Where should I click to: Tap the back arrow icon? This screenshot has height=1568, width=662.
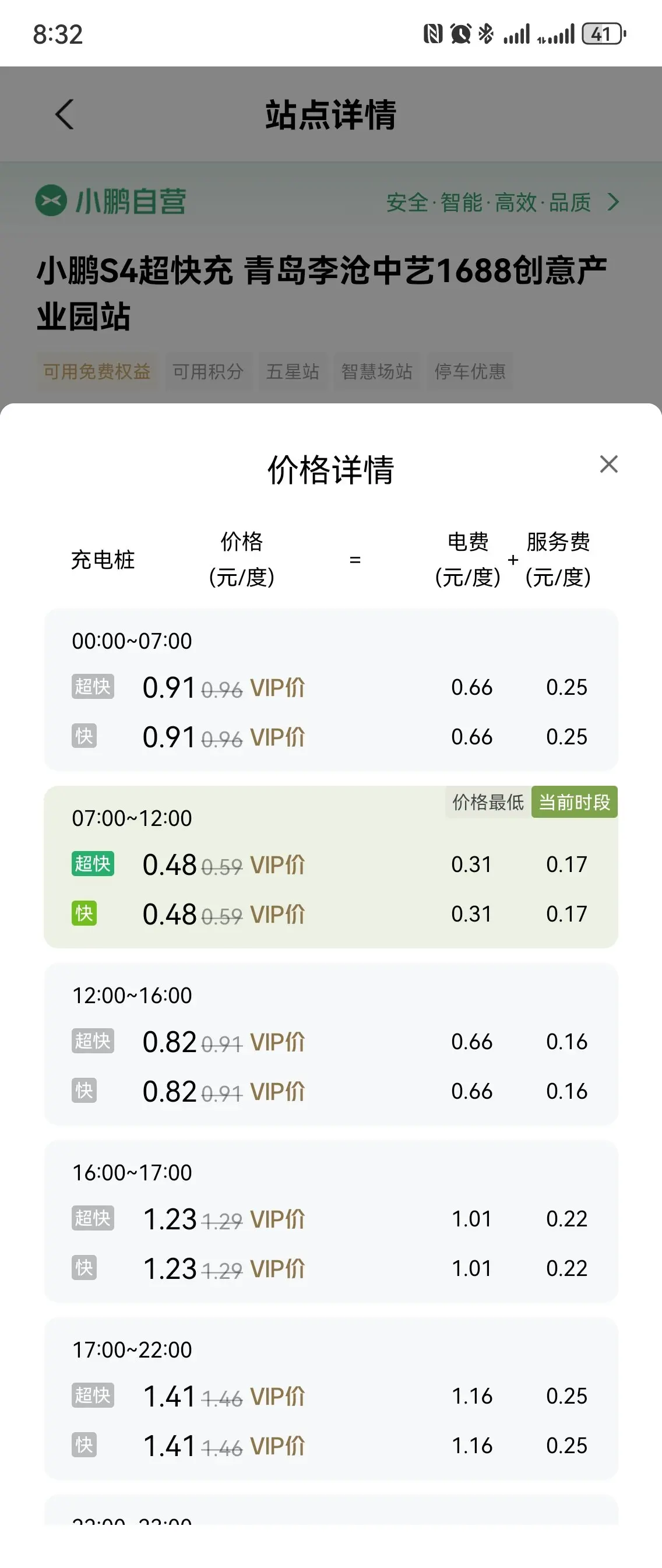[65, 114]
